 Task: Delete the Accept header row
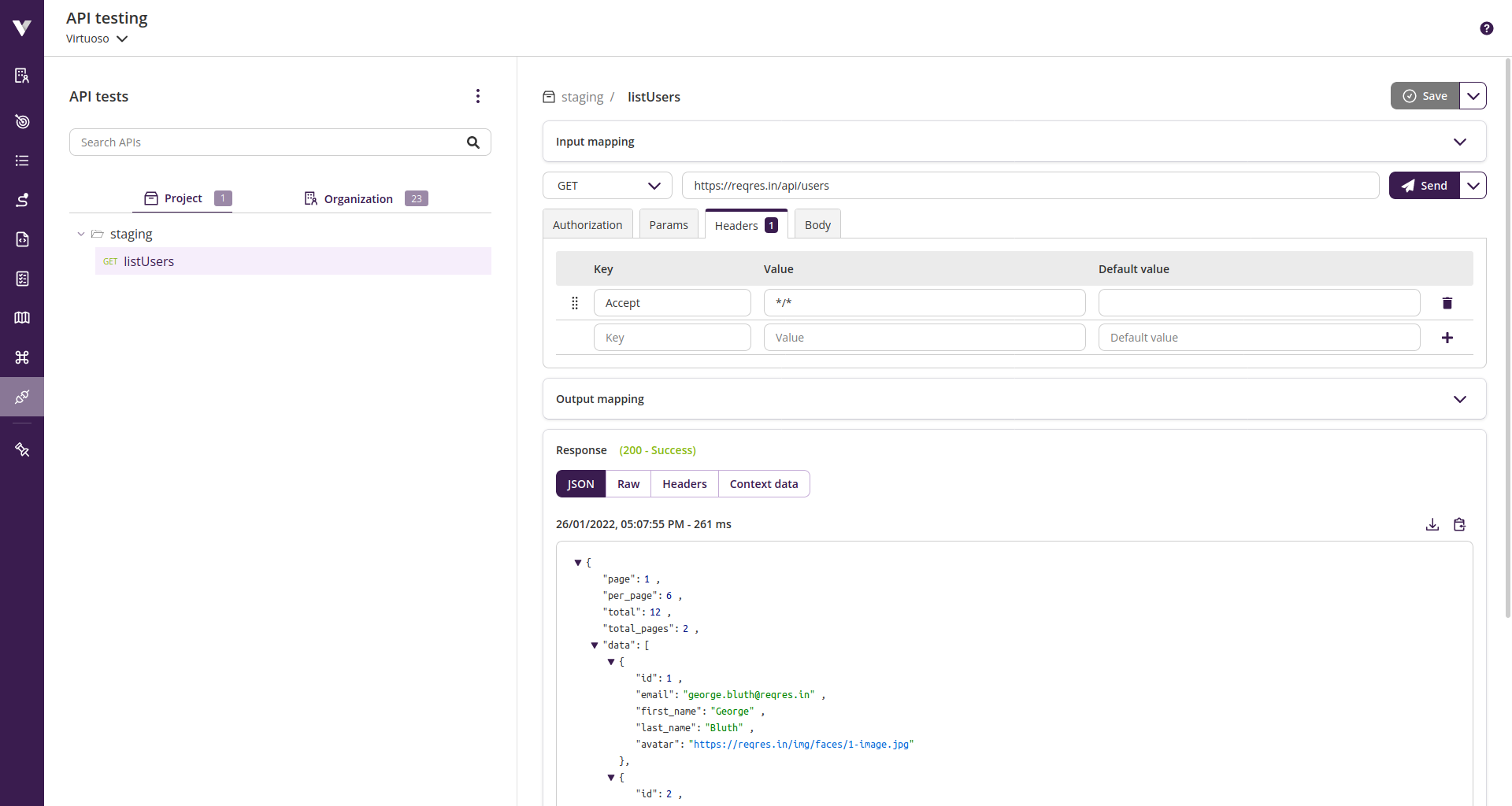[x=1447, y=302]
